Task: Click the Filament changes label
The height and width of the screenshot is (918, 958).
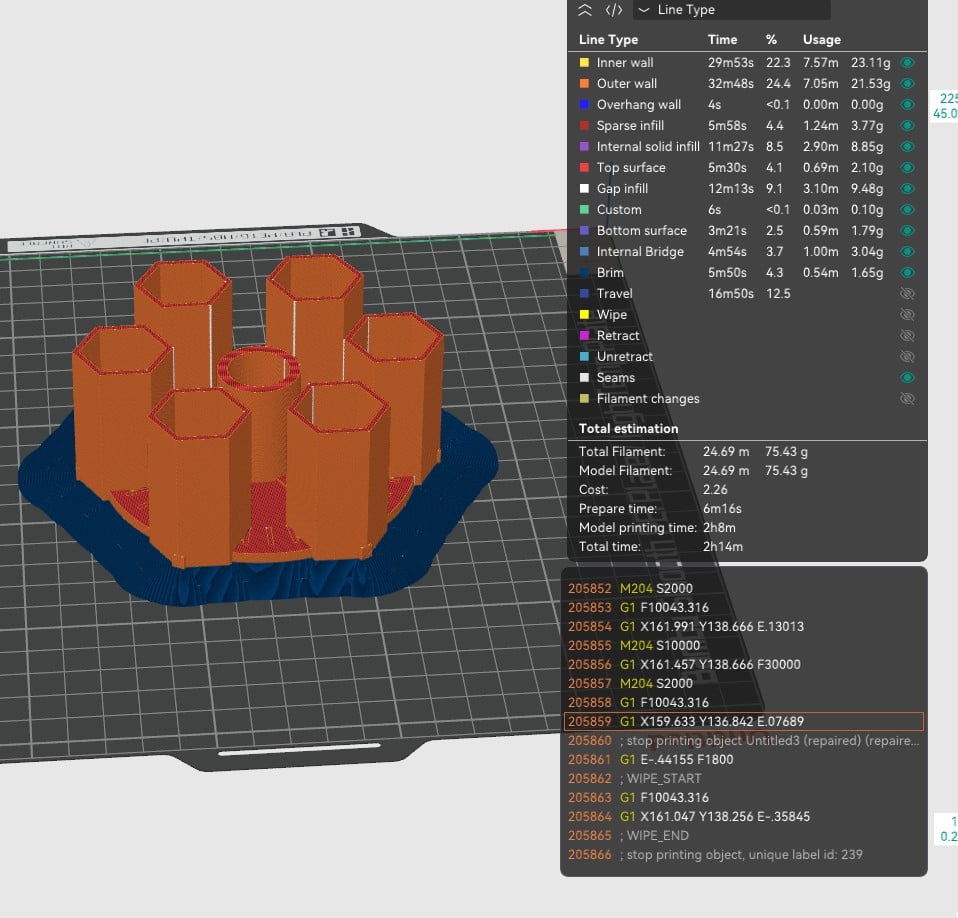Action: (x=648, y=399)
